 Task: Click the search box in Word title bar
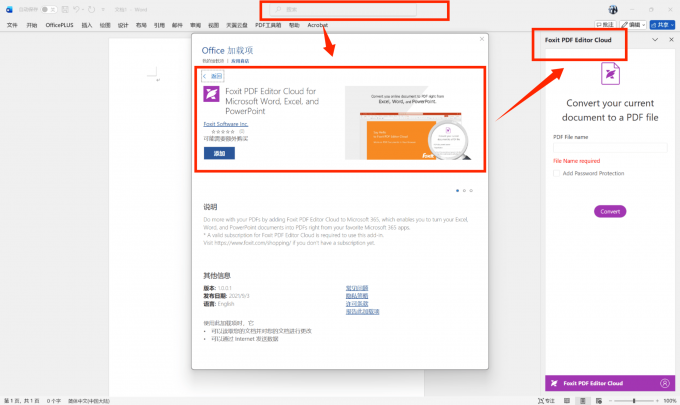coord(343,9)
